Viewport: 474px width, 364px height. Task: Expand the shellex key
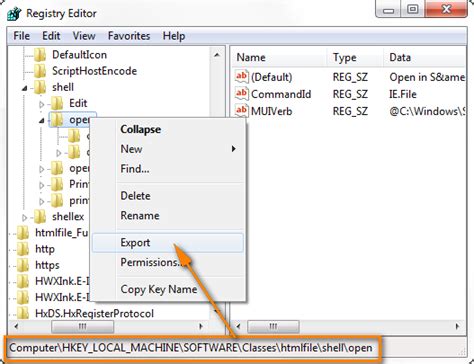point(25,218)
